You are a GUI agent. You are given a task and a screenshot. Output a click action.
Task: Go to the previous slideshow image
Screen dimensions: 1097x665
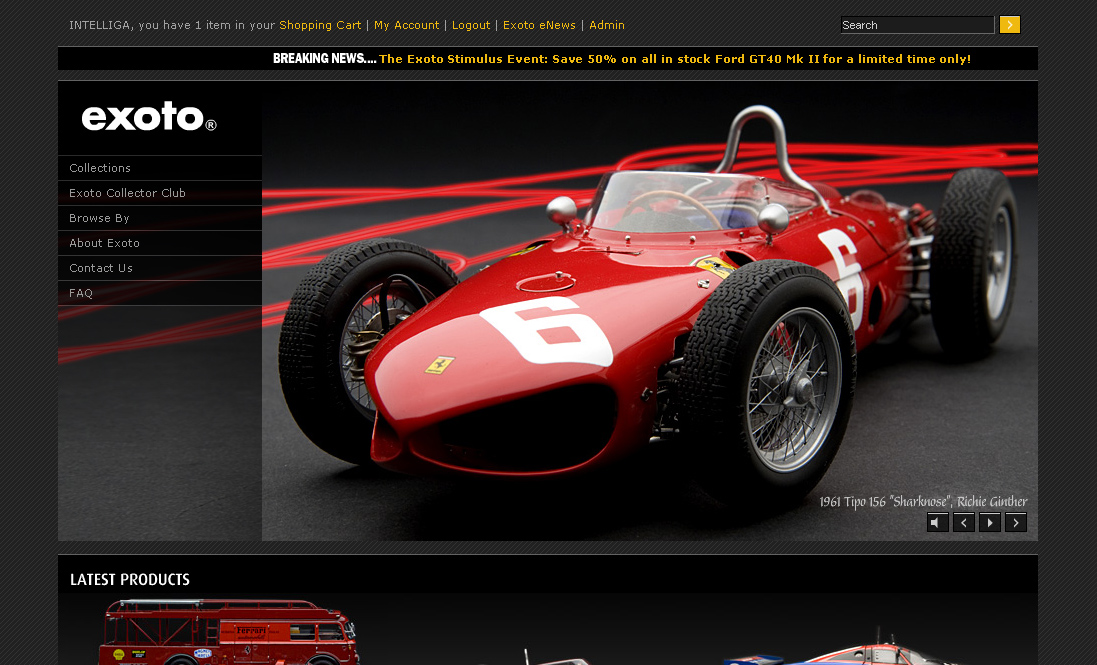point(963,522)
